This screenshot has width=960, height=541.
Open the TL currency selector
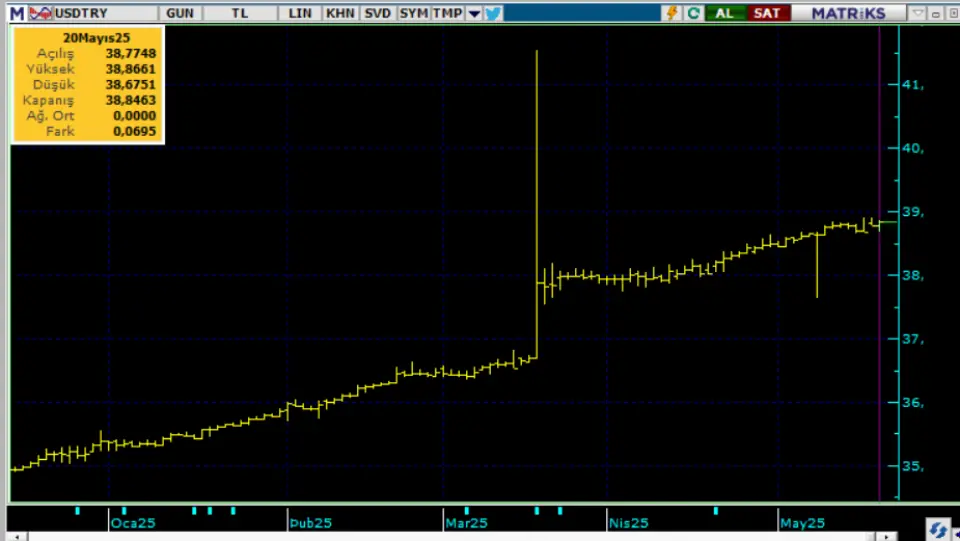point(239,13)
